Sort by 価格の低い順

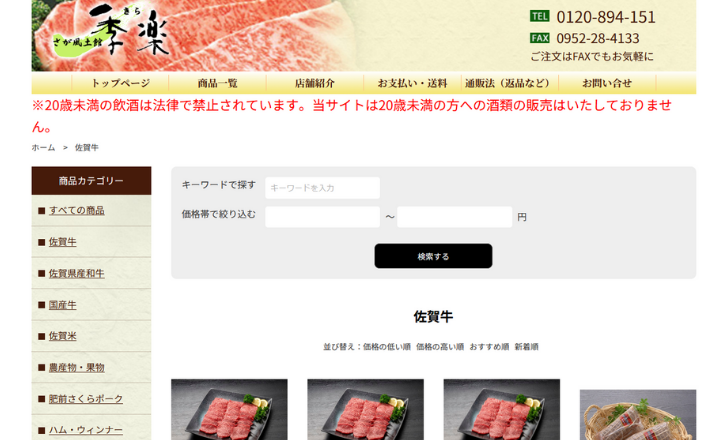click(x=387, y=347)
